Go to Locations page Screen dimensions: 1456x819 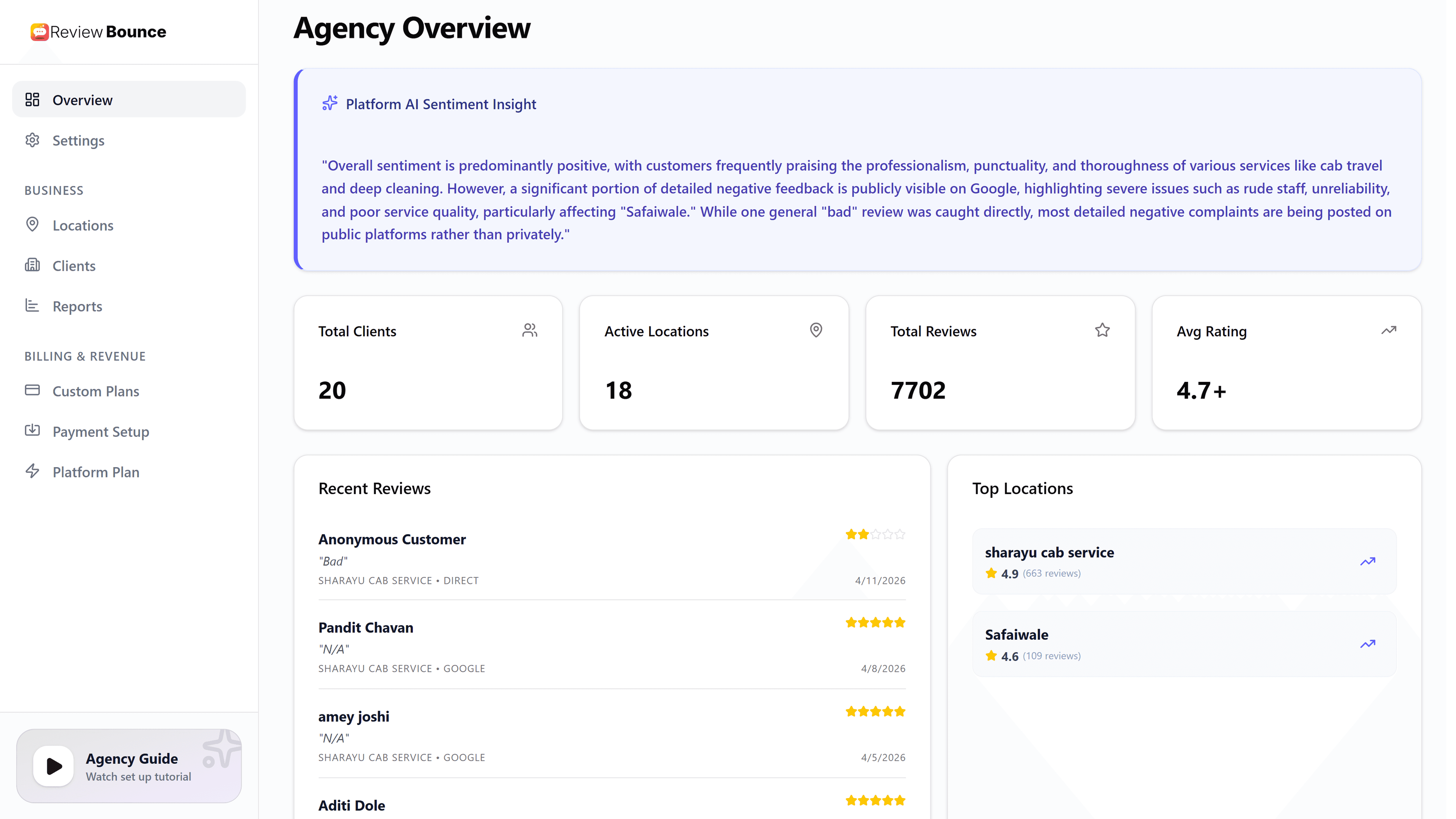pyautogui.click(x=129, y=225)
